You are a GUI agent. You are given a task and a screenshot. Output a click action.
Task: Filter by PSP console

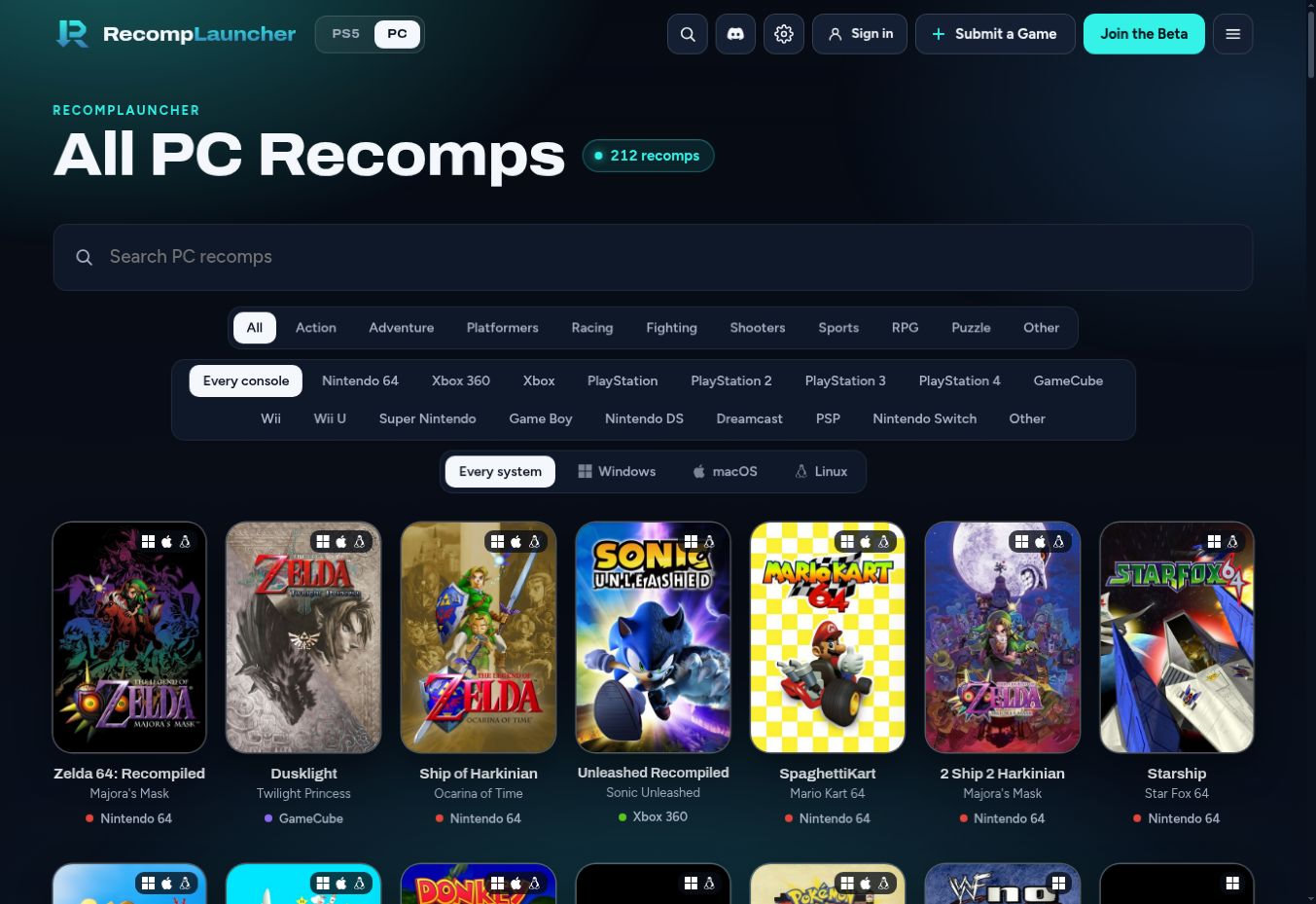828,418
